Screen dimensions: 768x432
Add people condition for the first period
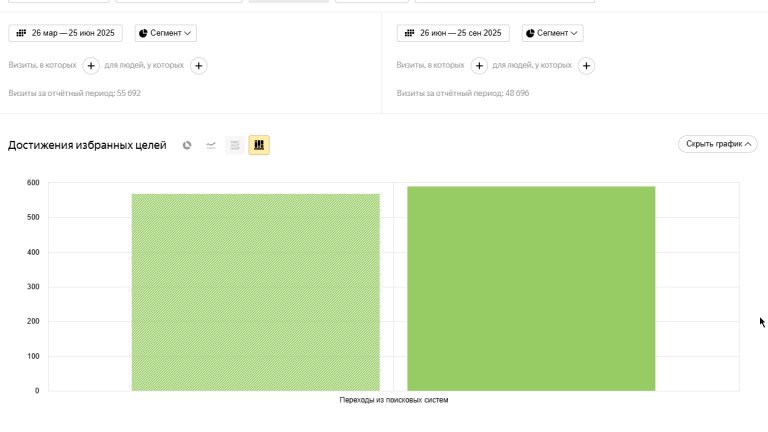pos(198,66)
